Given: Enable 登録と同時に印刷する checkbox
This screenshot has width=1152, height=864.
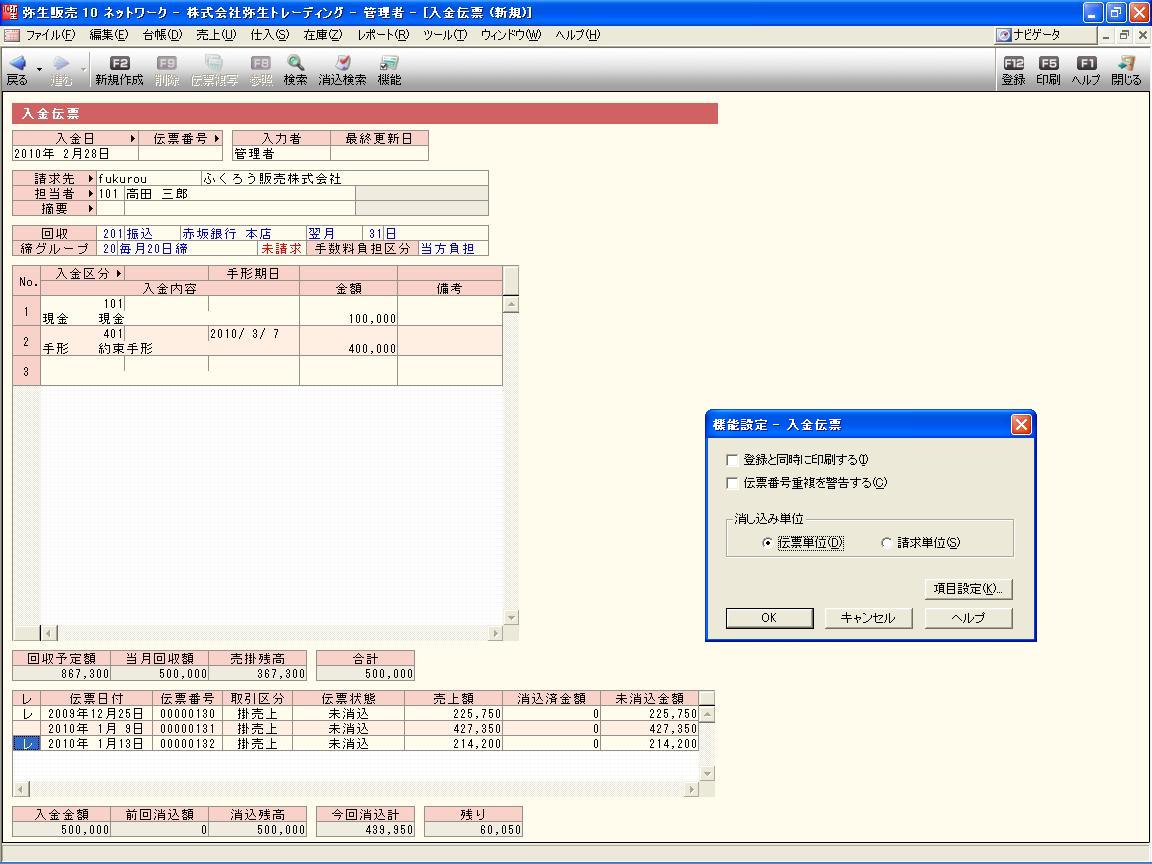Looking at the screenshot, I should (732, 460).
